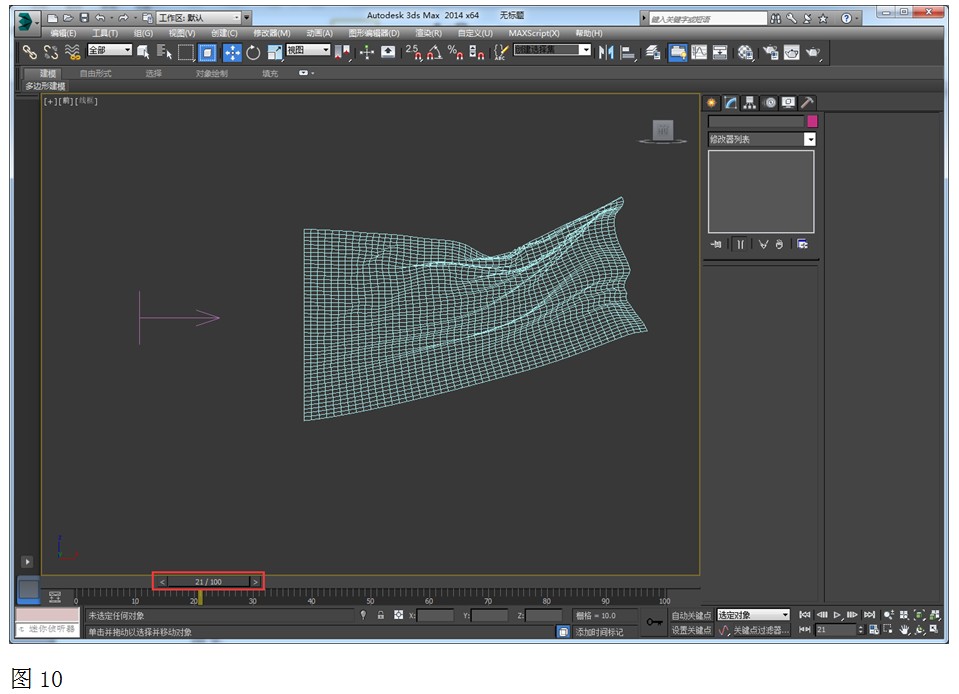
Task: Click the Redo arrow icon
Action: (x=123, y=18)
